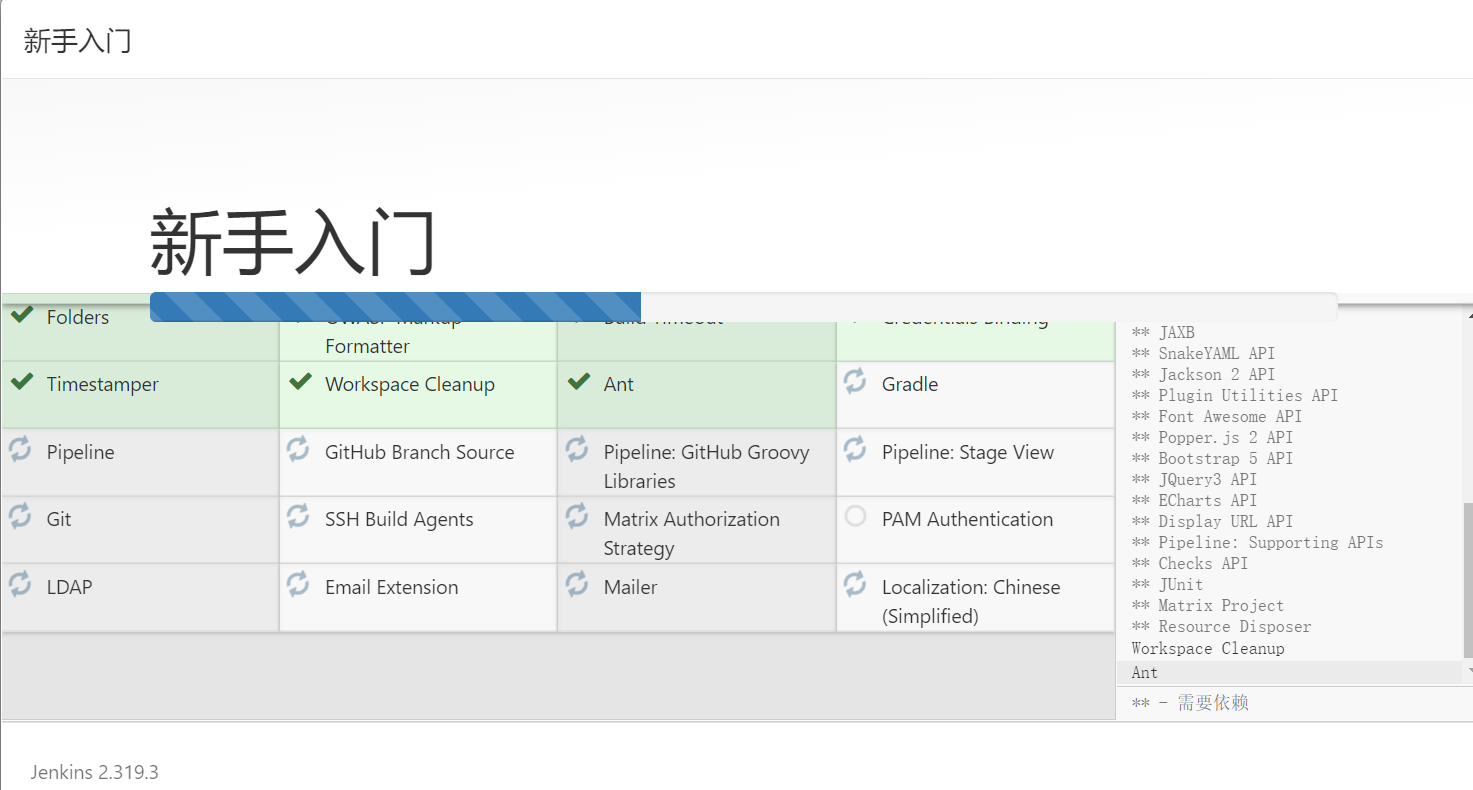Click the Matrix Project log entry
The width and height of the screenshot is (1473, 790).
point(1208,605)
